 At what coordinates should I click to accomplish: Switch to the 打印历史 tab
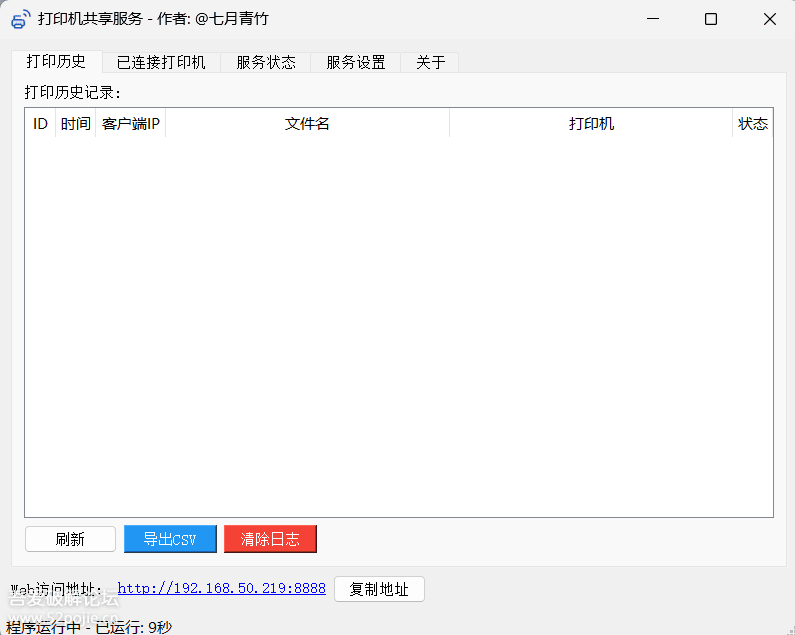56,62
